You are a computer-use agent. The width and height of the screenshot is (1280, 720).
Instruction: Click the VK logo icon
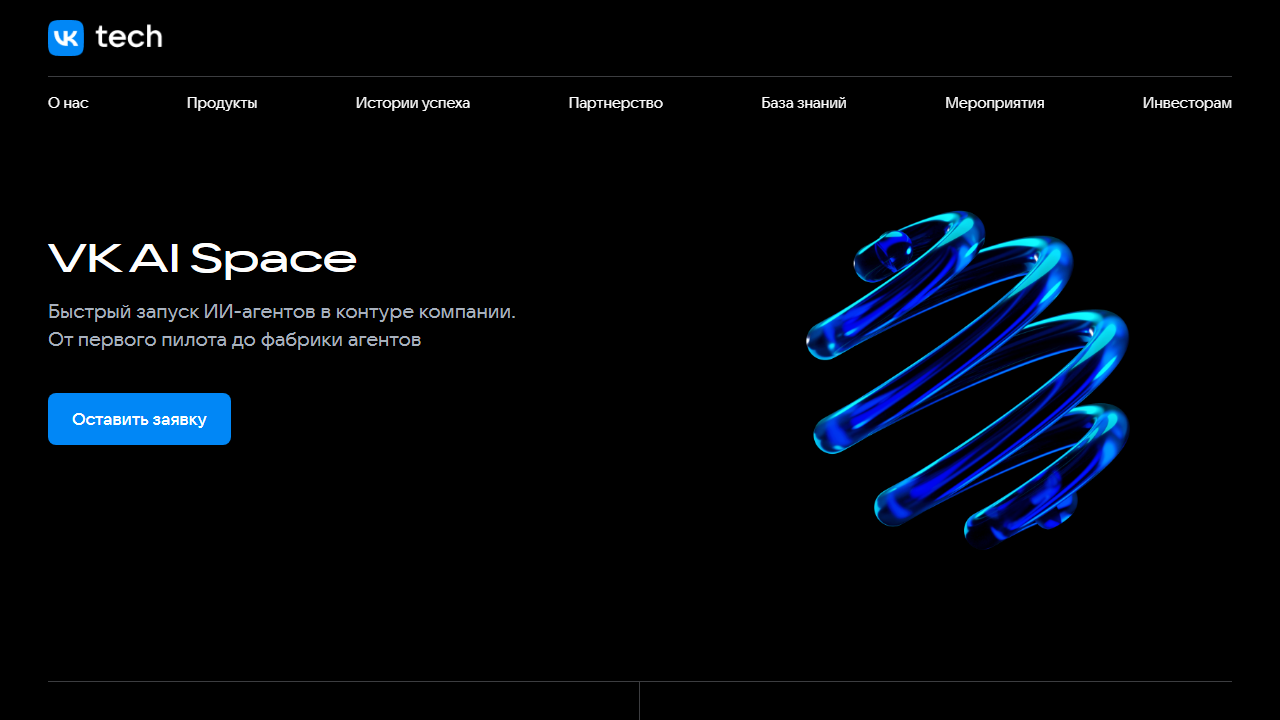pyautogui.click(x=66, y=38)
